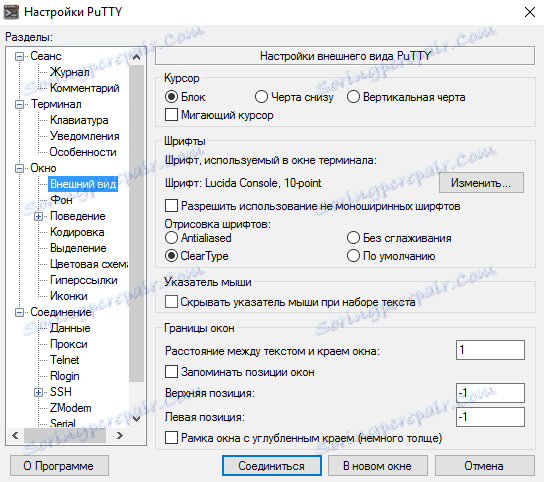Open the Выделение section
Image resolution: width=544 pixels, height=482 pixels.
point(78,248)
